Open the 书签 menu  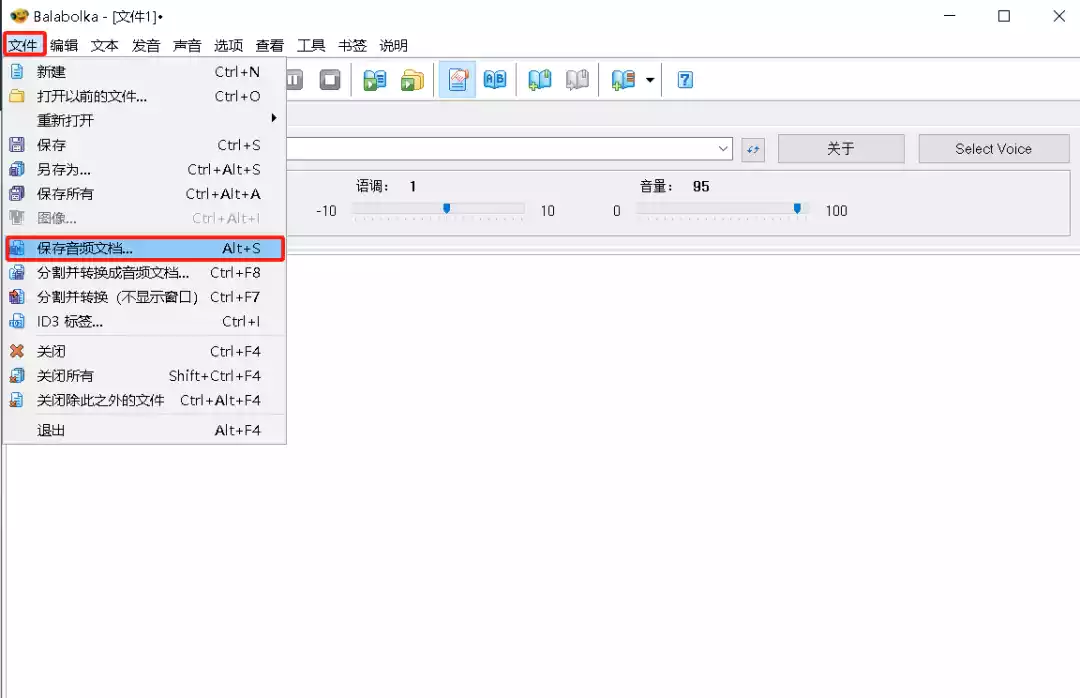[x=352, y=45]
